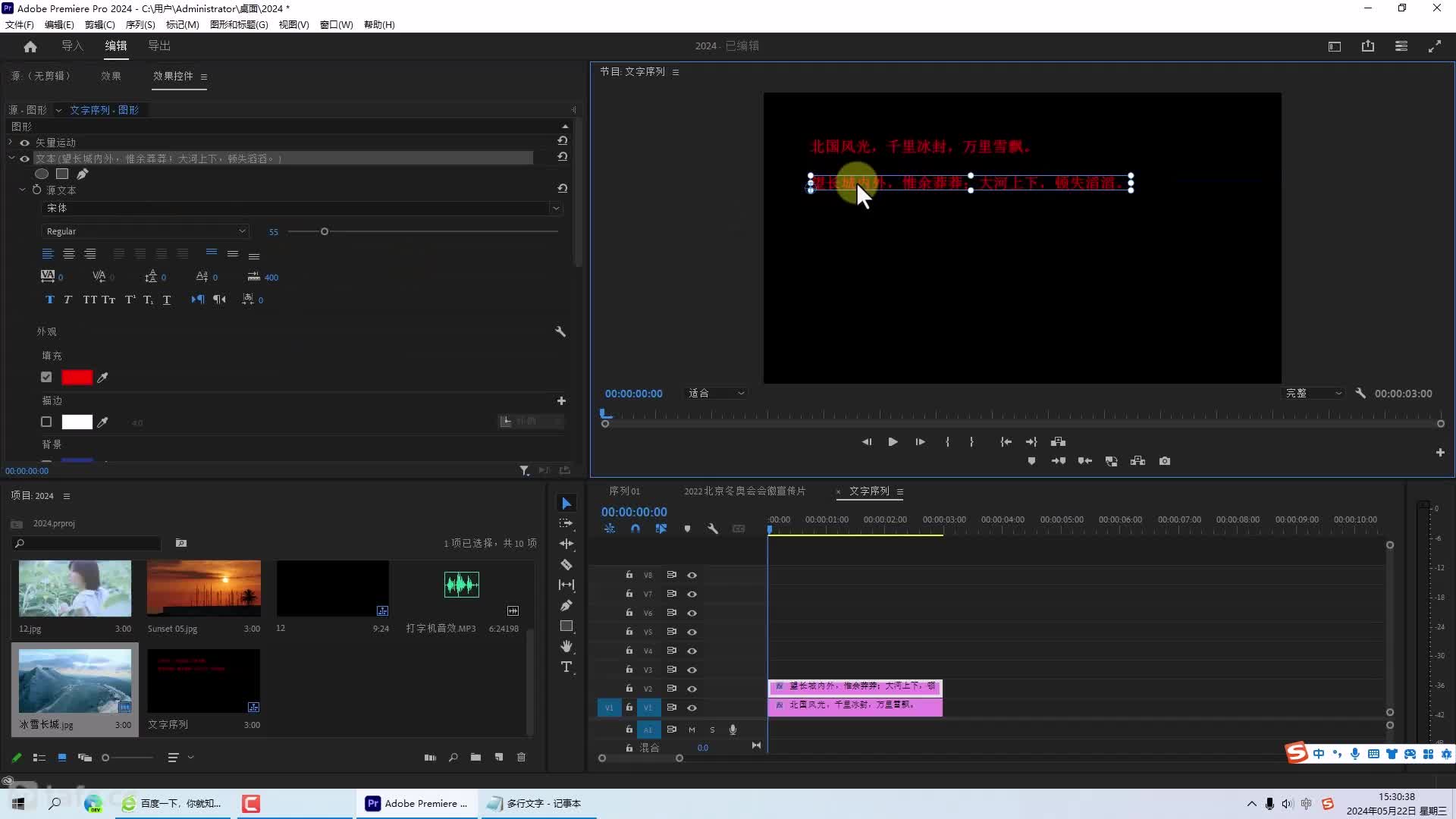1456x819 pixels.
Task: Step back one frame in Program monitor
Action: coord(867,442)
